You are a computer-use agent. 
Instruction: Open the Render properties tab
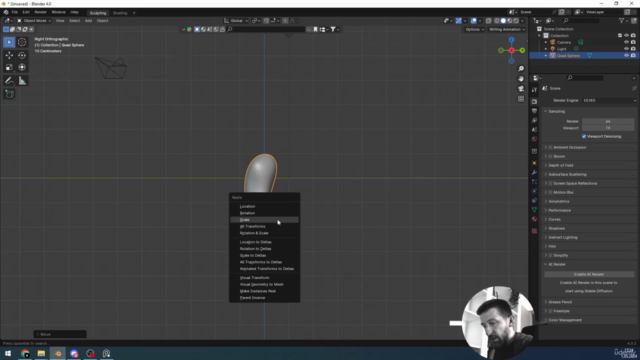[x=534, y=102]
